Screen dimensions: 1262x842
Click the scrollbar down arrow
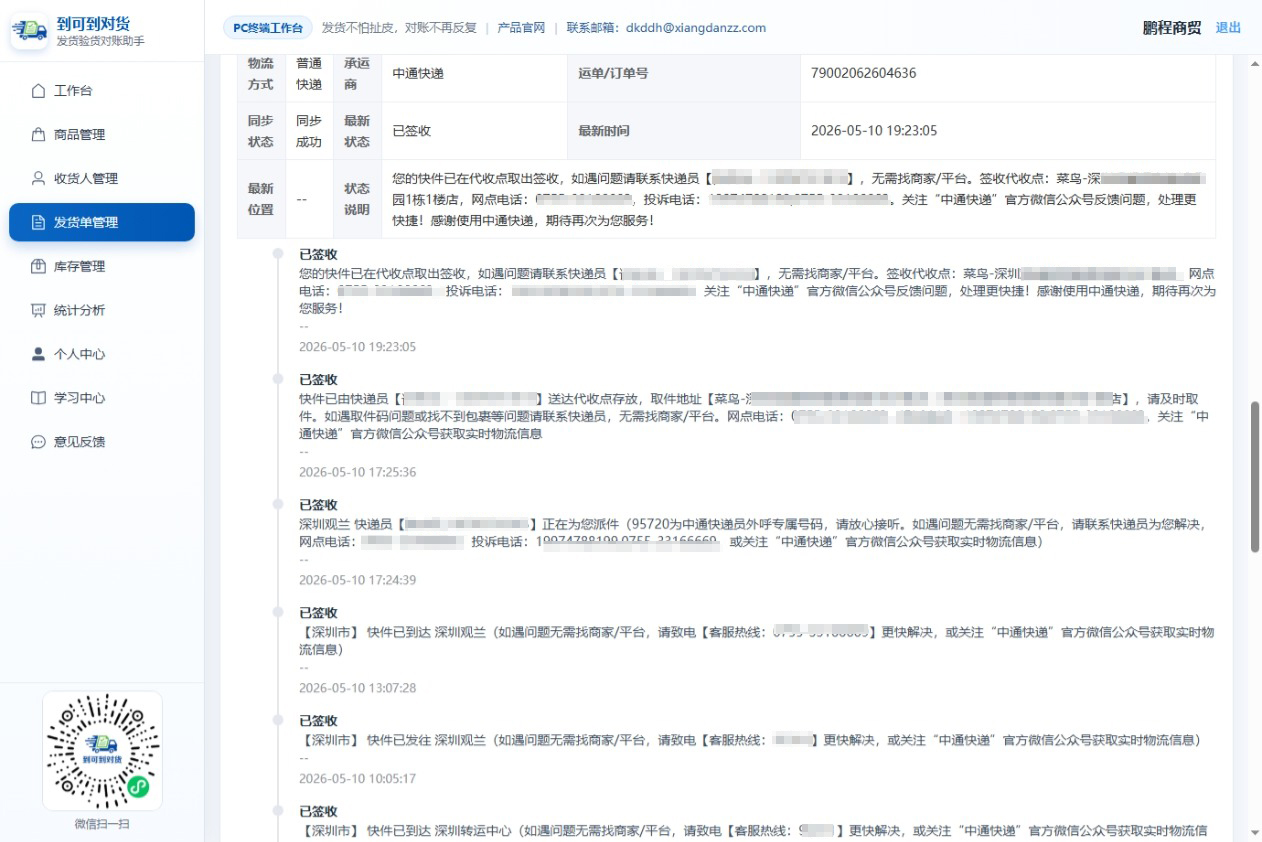[1255, 832]
